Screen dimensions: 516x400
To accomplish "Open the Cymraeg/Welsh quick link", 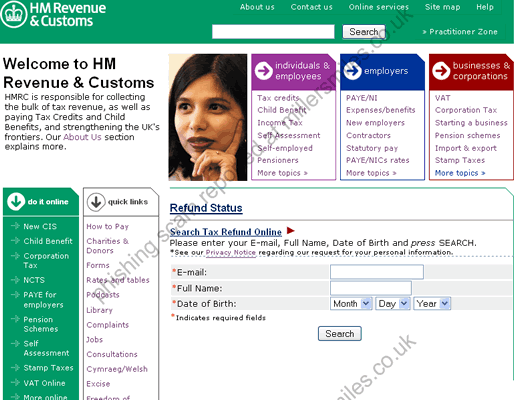I will click(117, 369).
